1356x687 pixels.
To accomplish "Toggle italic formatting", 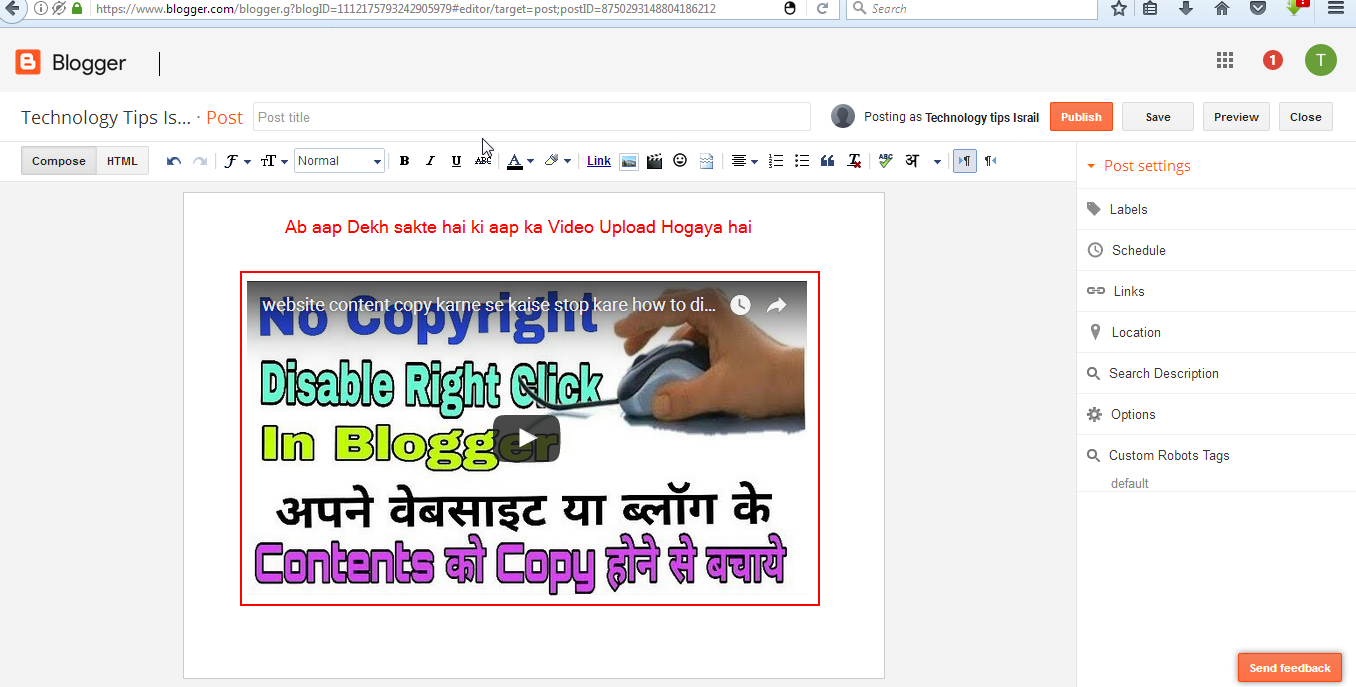I will point(430,161).
